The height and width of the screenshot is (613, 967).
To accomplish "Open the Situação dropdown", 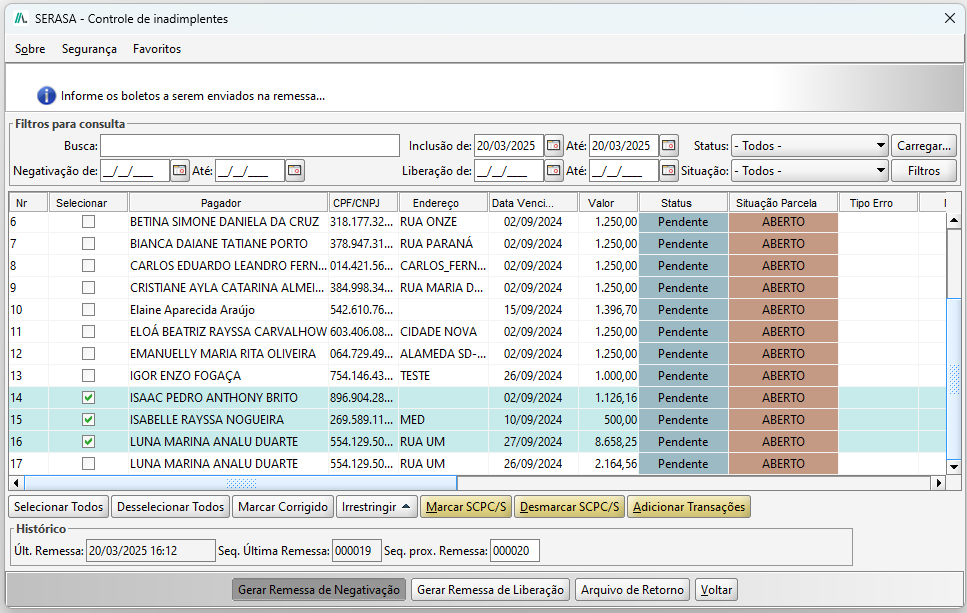I will click(x=809, y=171).
